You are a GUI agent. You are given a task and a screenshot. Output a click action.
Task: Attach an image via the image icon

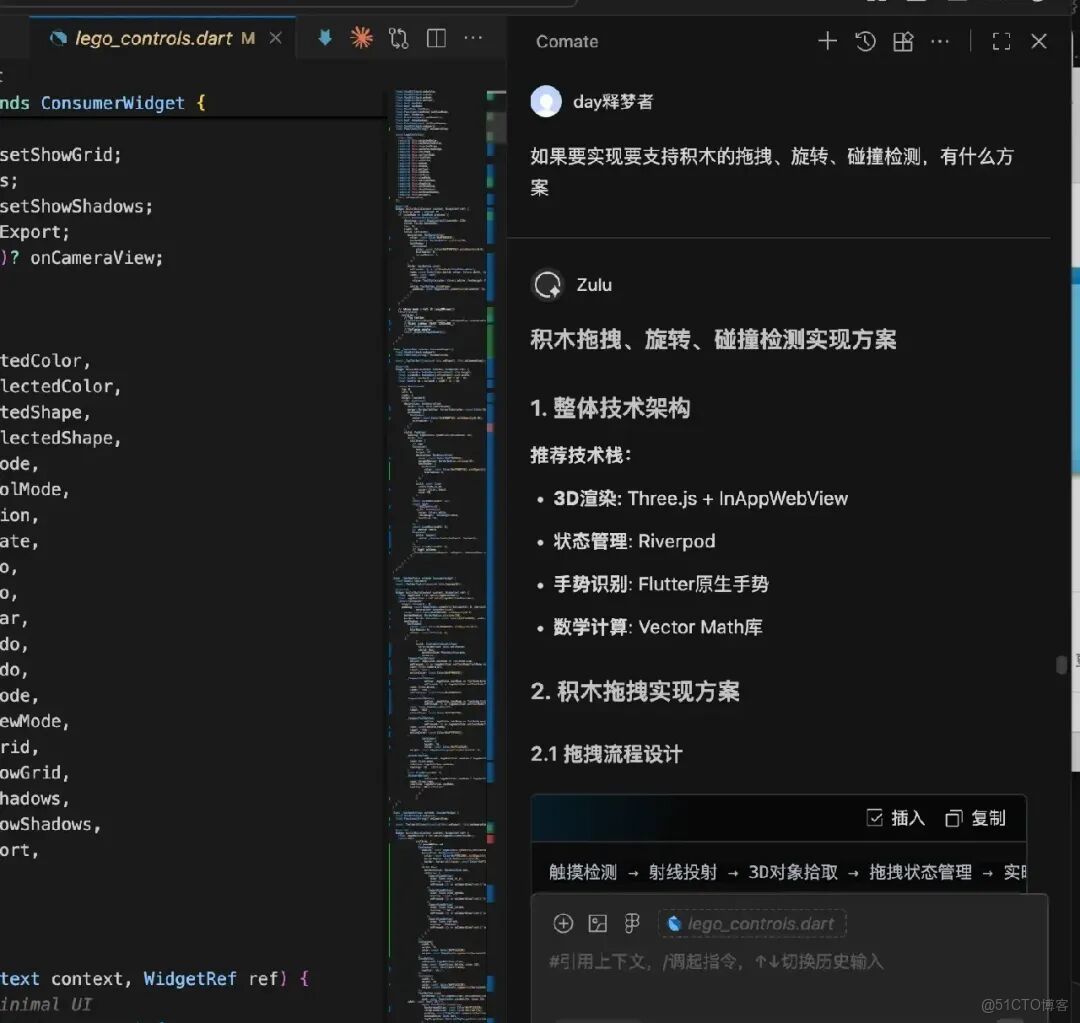[x=598, y=923]
